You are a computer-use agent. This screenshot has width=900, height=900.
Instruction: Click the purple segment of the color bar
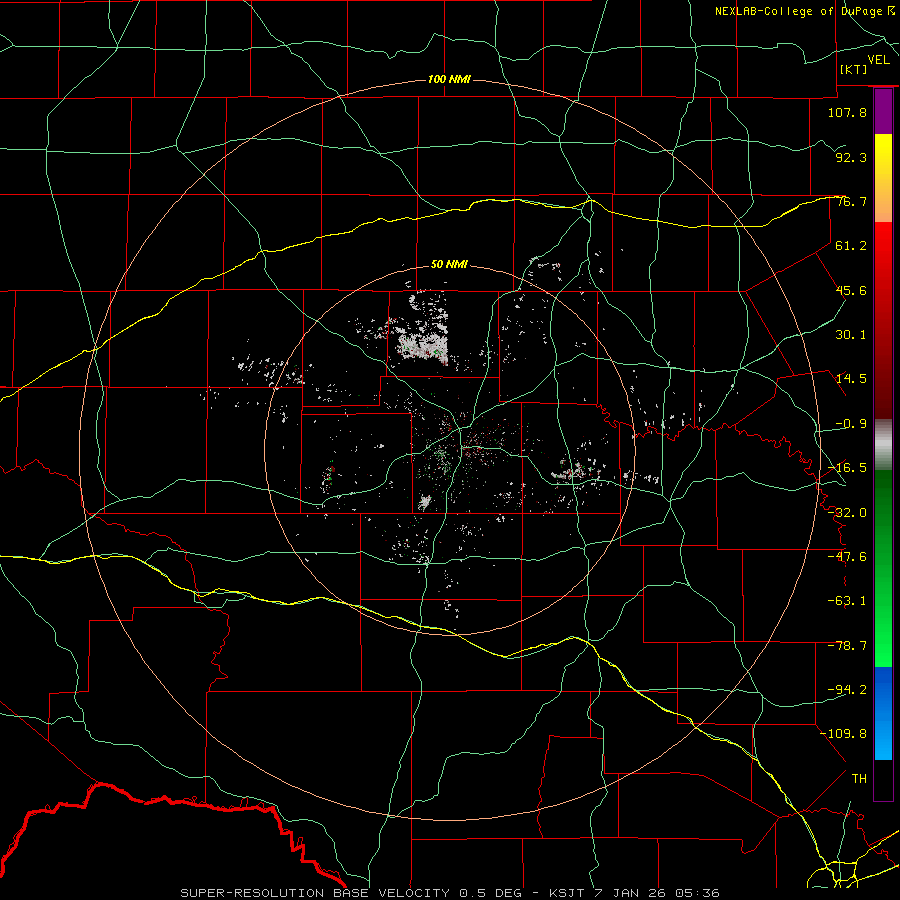tap(883, 112)
